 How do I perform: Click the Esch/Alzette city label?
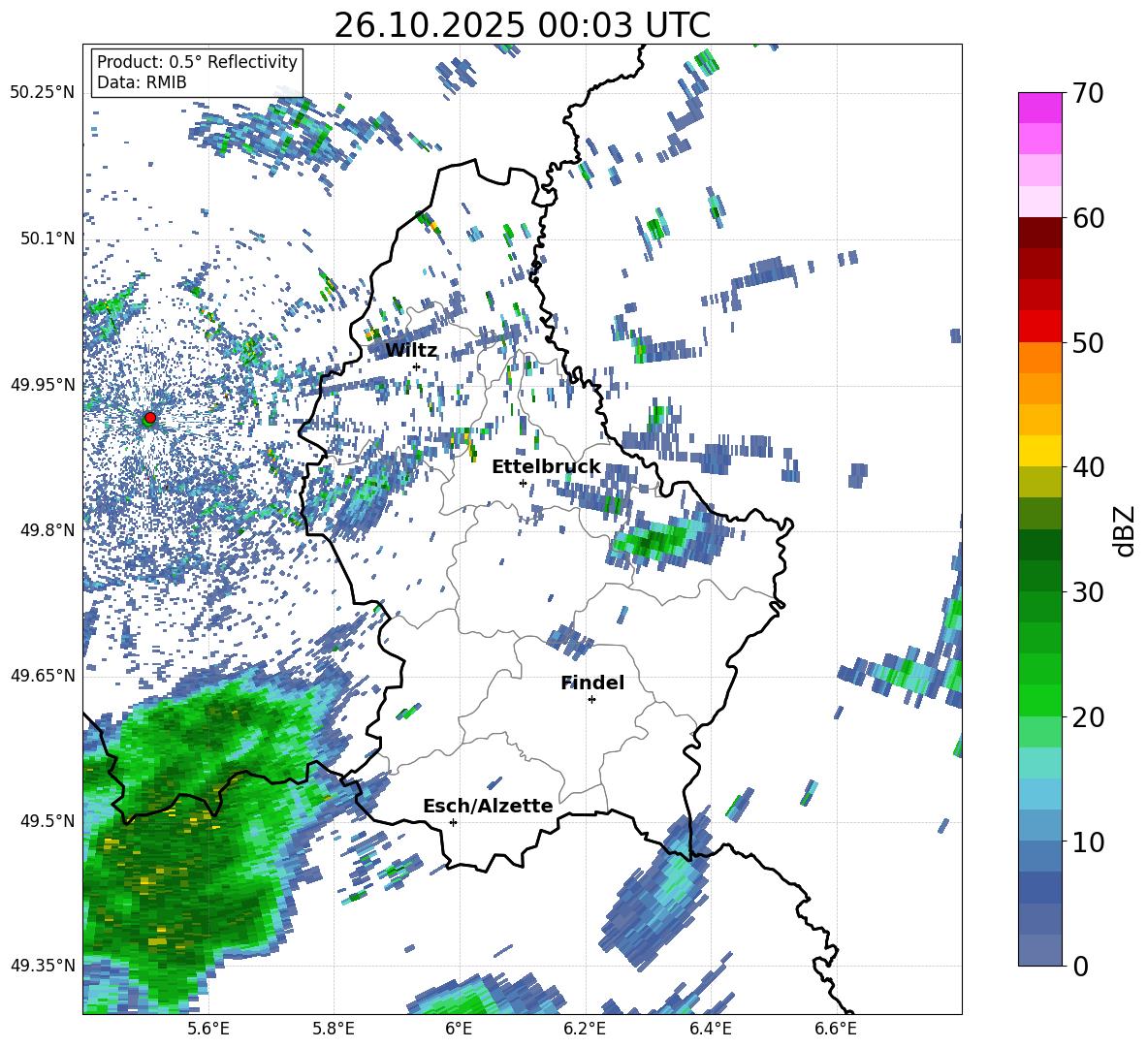(488, 807)
